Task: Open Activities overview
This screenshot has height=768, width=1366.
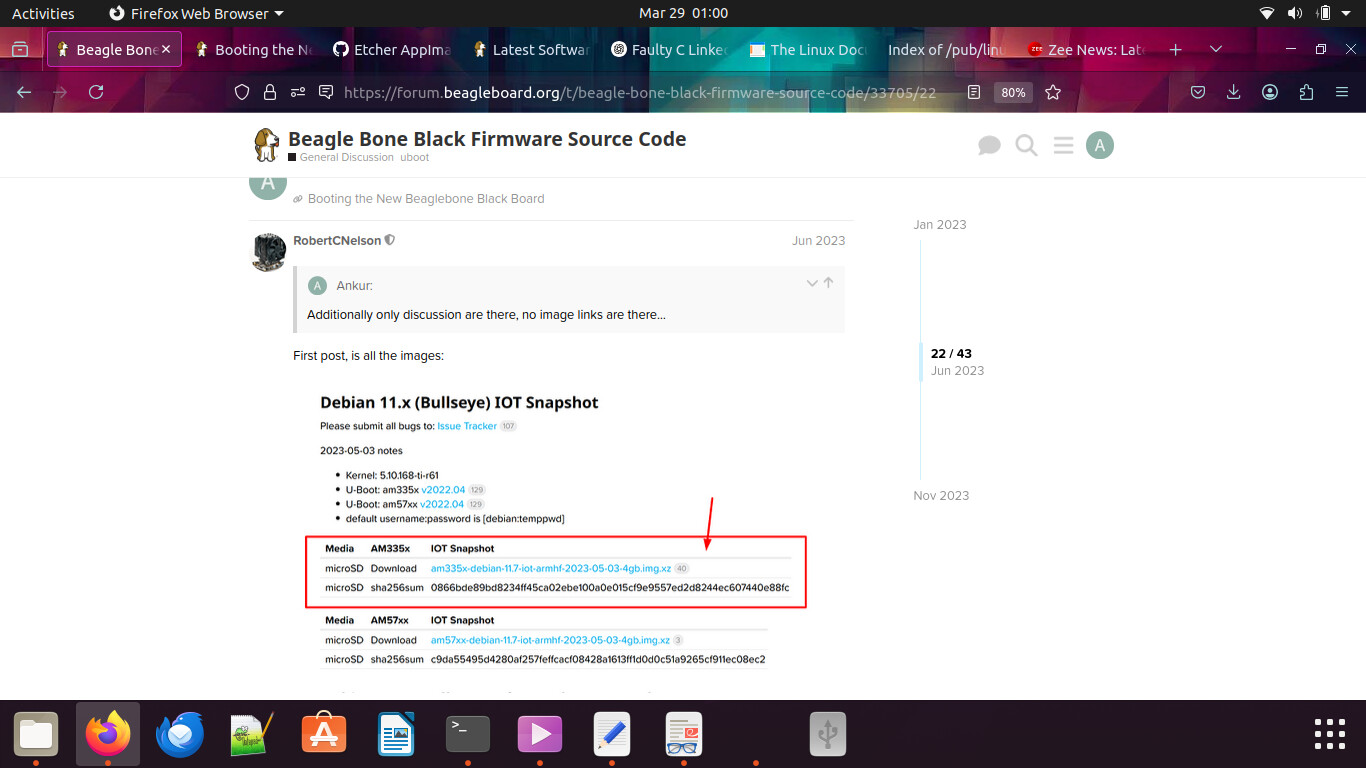Action: pos(43,13)
